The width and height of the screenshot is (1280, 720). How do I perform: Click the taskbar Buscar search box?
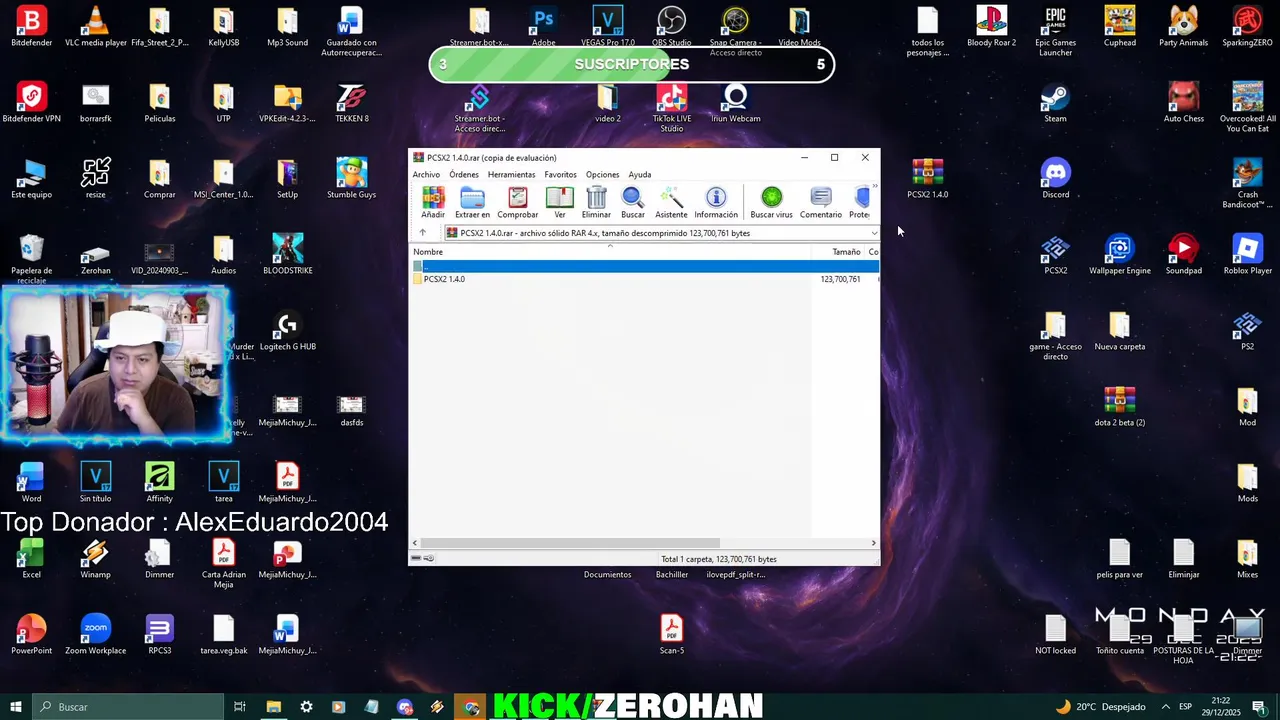click(x=128, y=707)
